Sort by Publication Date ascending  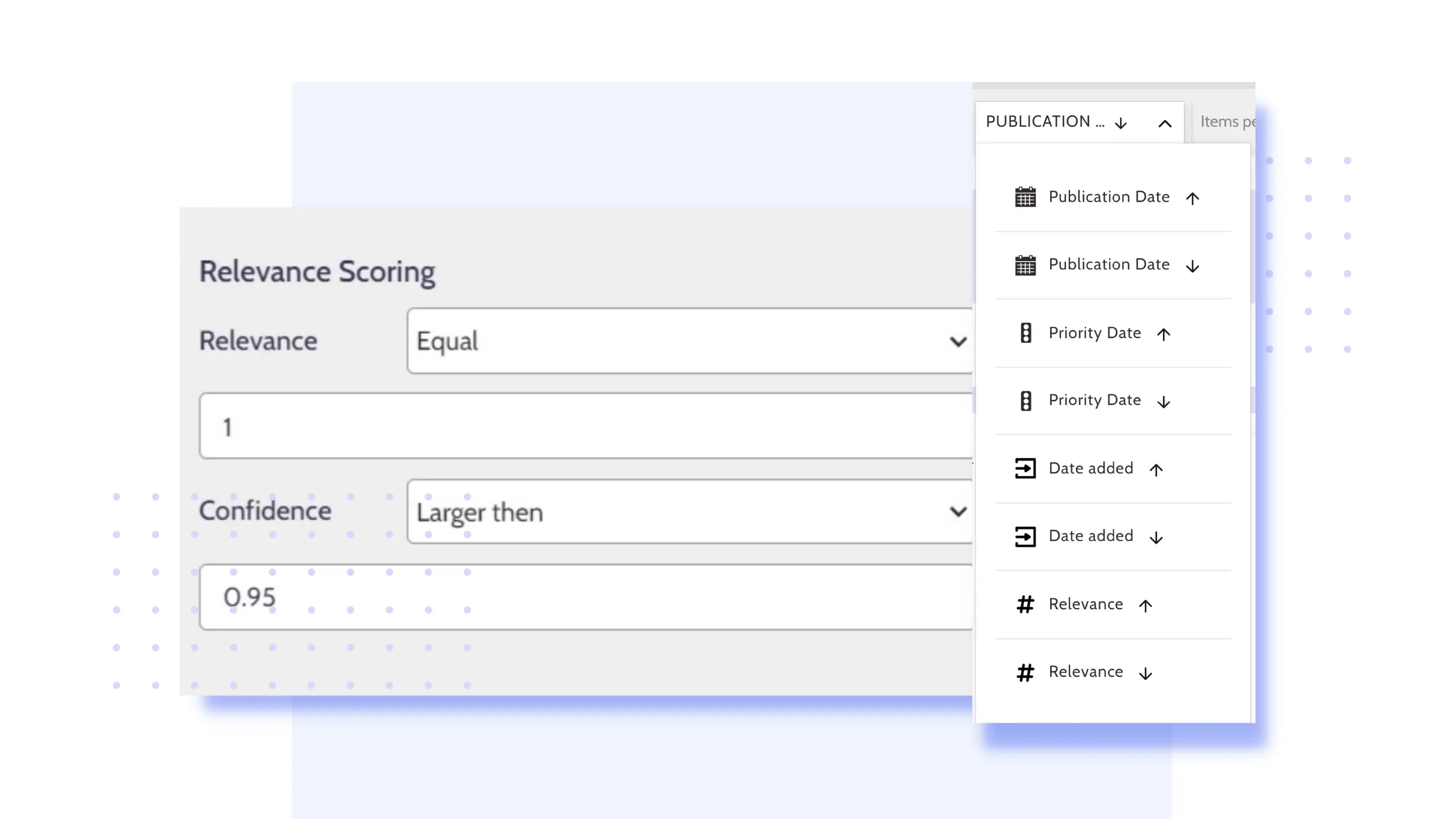[1109, 197]
